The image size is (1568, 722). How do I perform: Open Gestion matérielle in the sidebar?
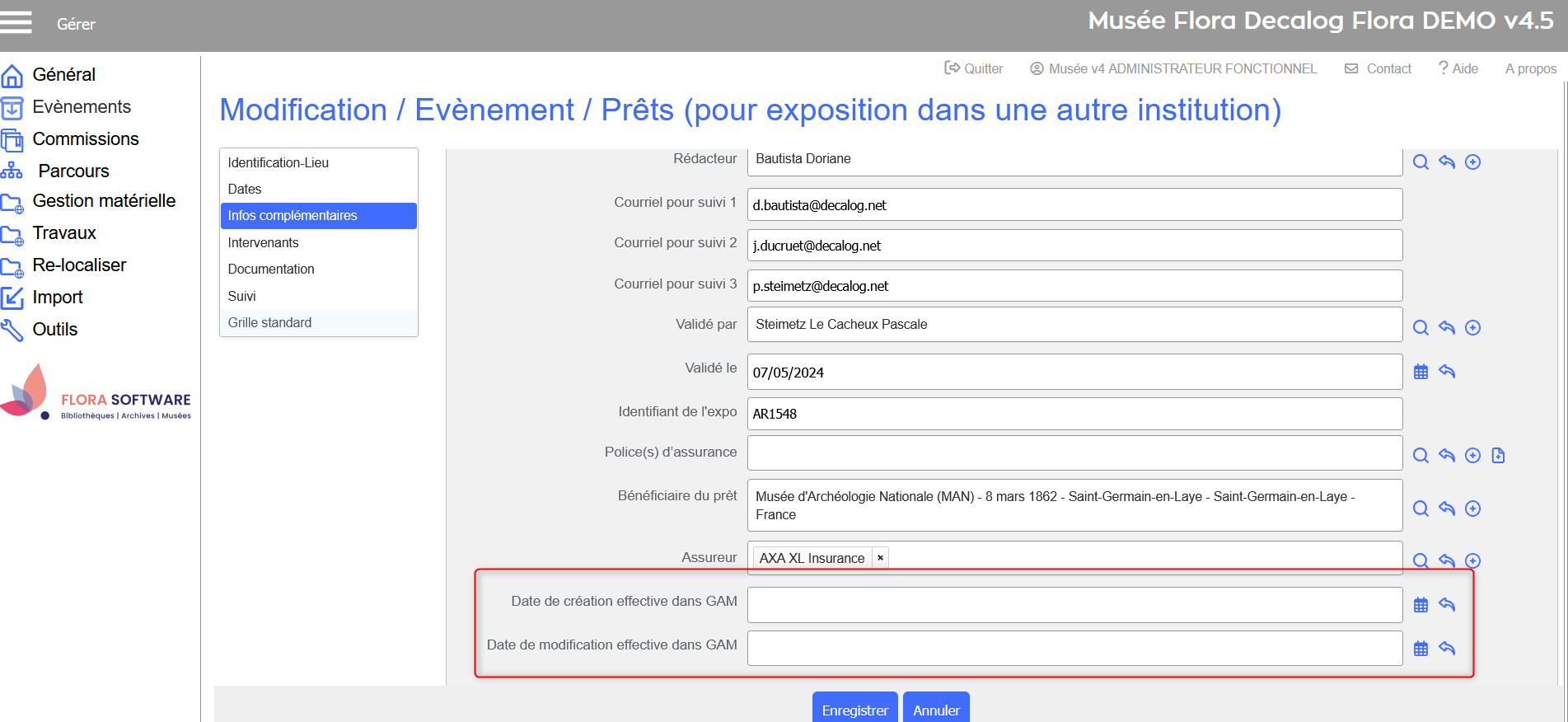(x=104, y=201)
